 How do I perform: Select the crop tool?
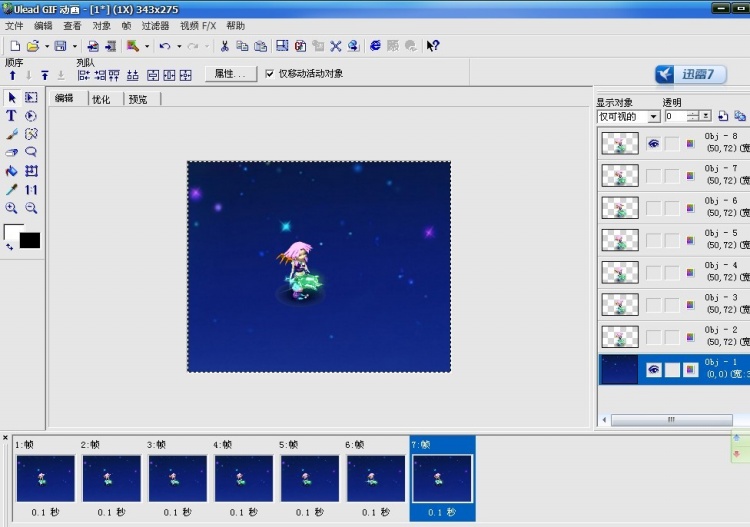[x=32, y=171]
